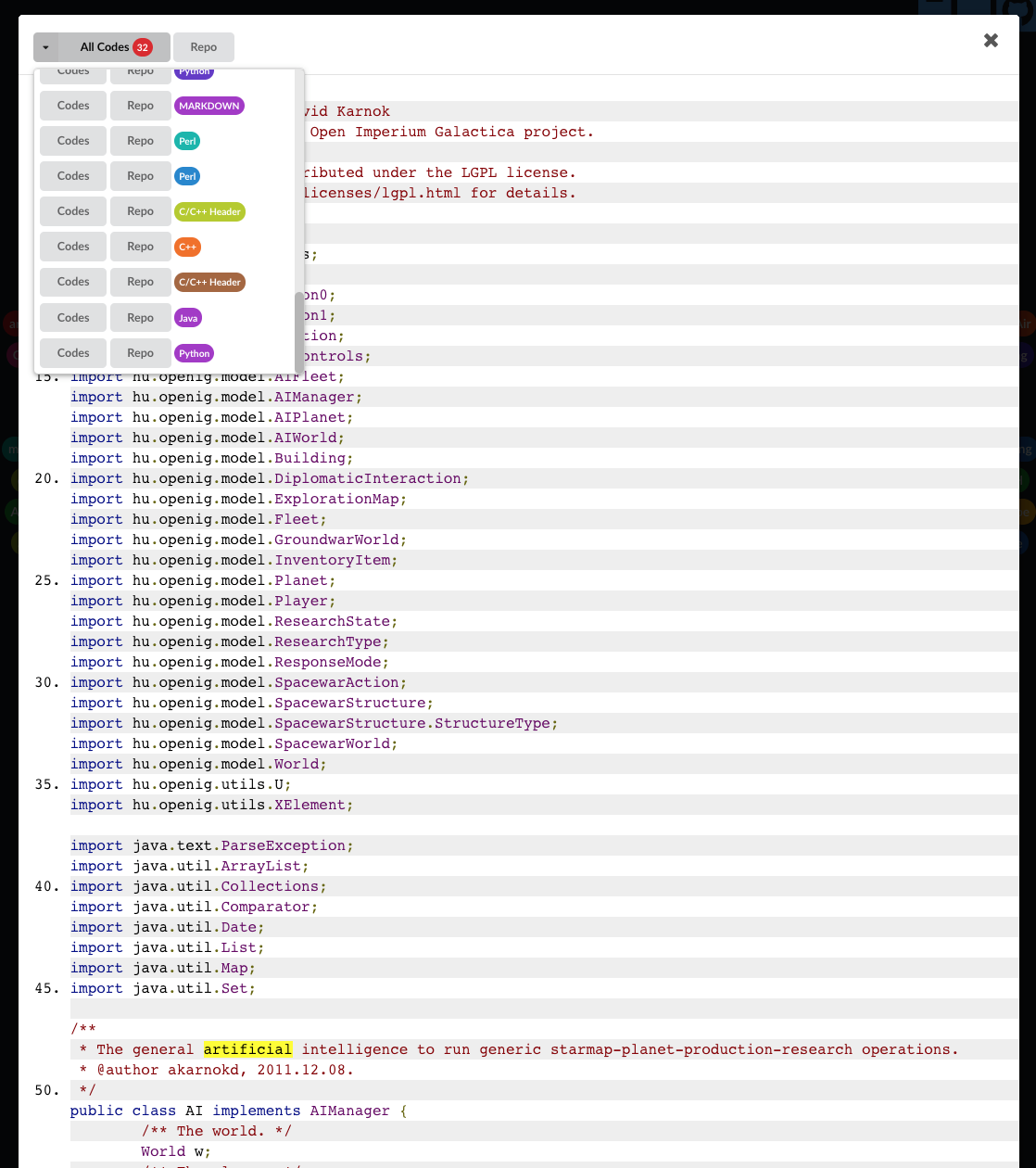This screenshot has height=1168, width=1036.
Task: Open Repo in the brown C/C++ Header row
Action: (141, 282)
